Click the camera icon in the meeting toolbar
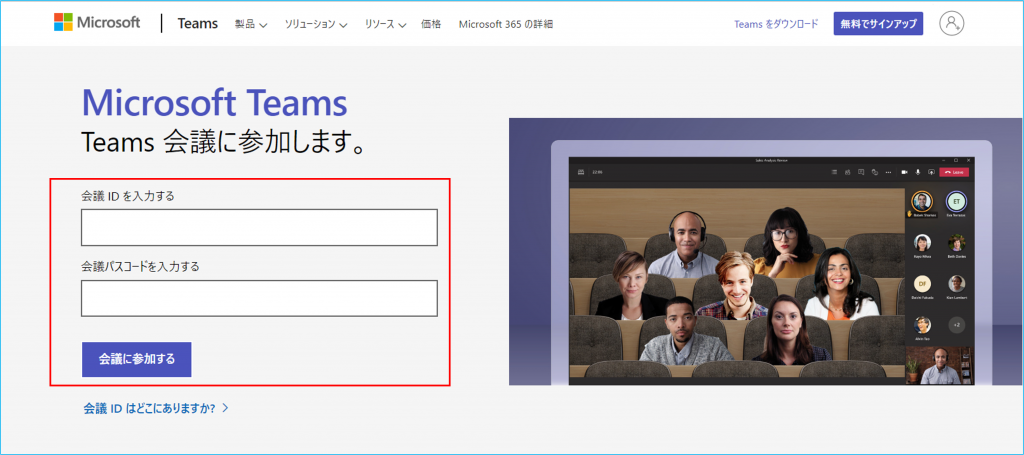The height and width of the screenshot is (455, 1024). click(903, 172)
